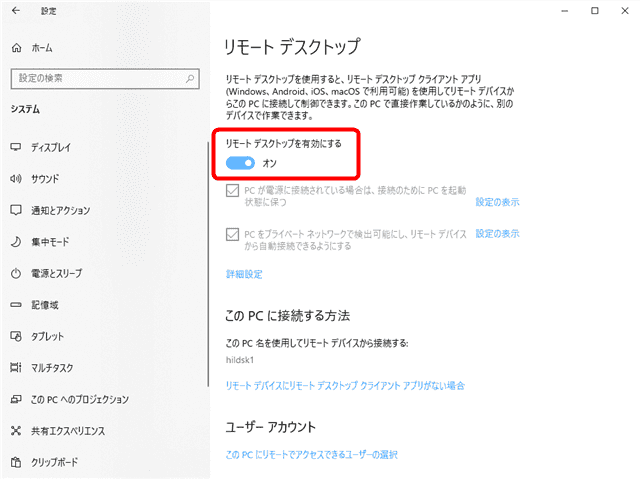
Task: Click the タブレット icon
Action: point(16,336)
